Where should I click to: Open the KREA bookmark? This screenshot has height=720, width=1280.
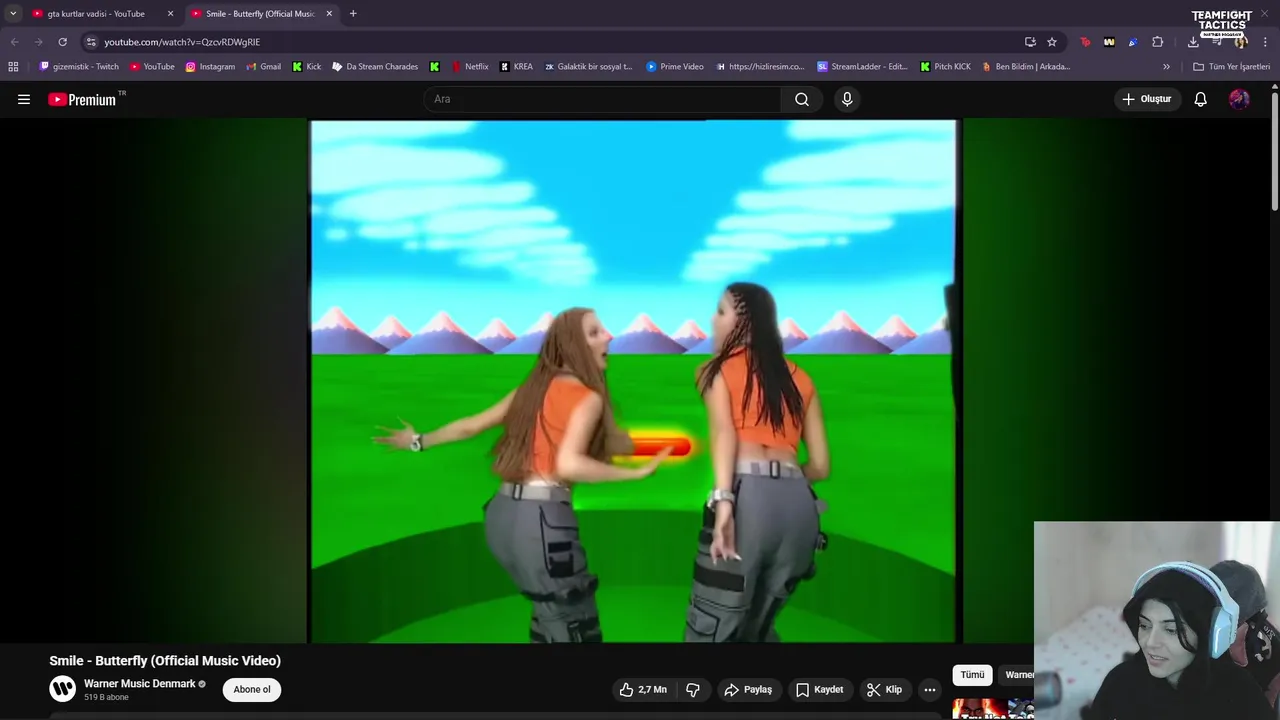(x=516, y=67)
